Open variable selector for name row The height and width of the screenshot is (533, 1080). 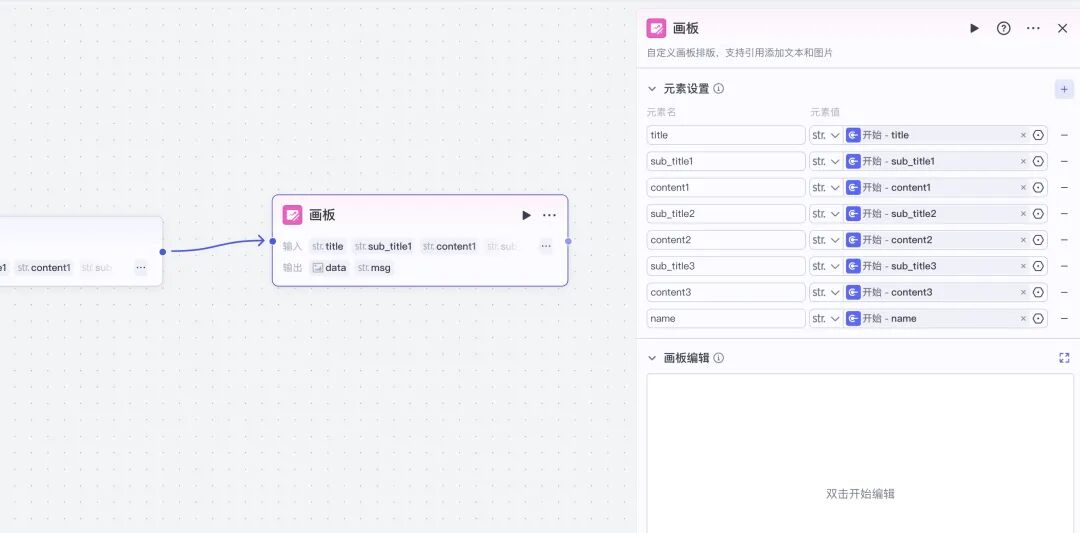pyautogui.click(x=1038, y=318)
